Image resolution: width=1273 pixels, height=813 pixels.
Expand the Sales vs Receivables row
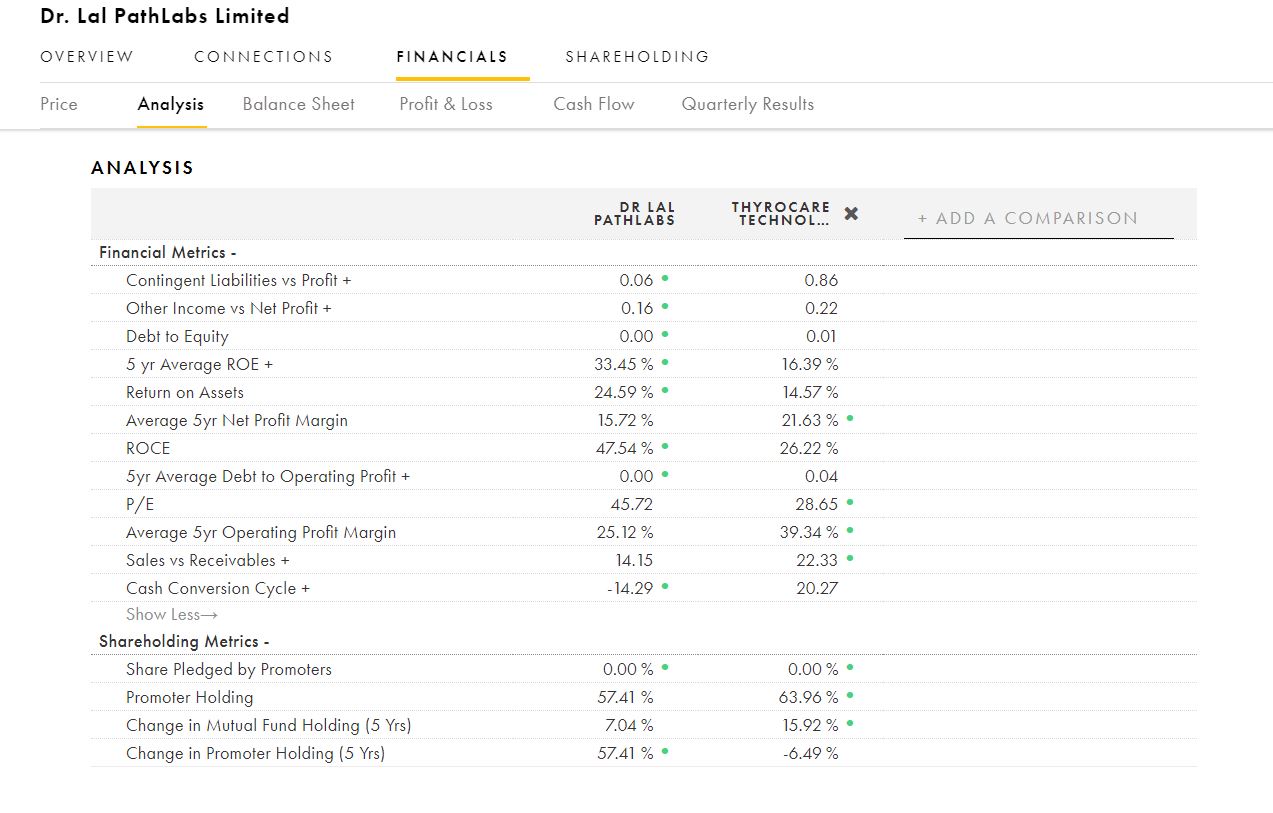click(207, 561)
